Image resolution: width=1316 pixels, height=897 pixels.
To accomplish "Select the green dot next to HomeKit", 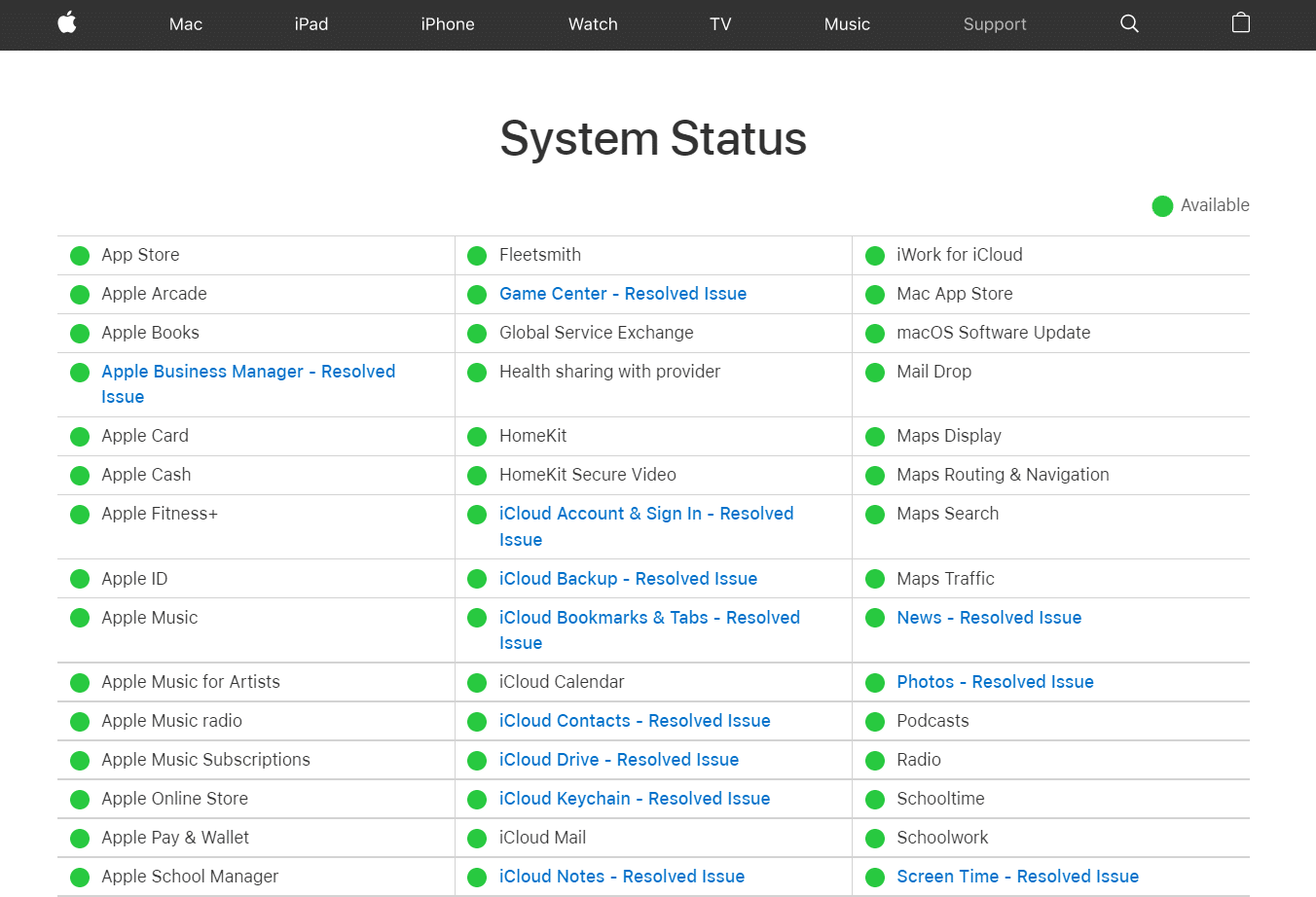I will [x=477, y=436].
